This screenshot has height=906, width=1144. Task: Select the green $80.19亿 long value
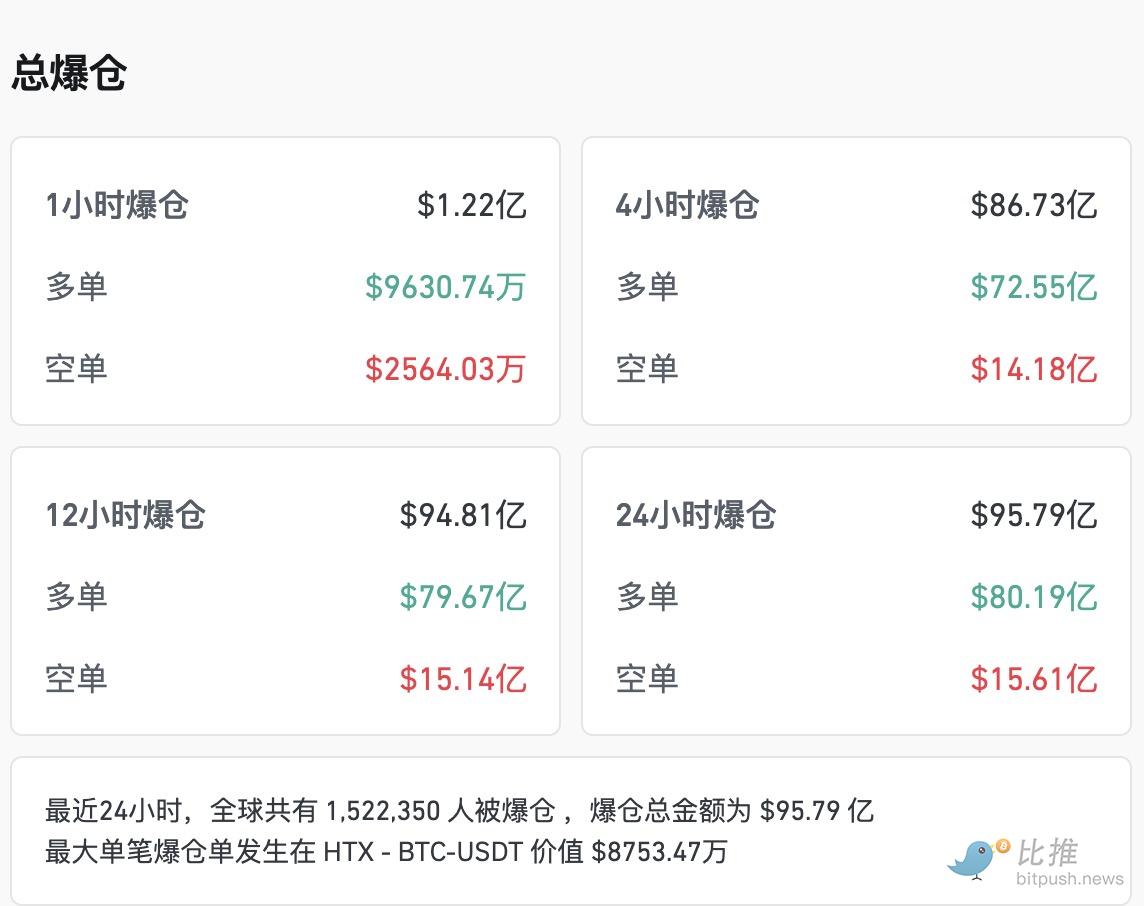[x=1033, y=597]
